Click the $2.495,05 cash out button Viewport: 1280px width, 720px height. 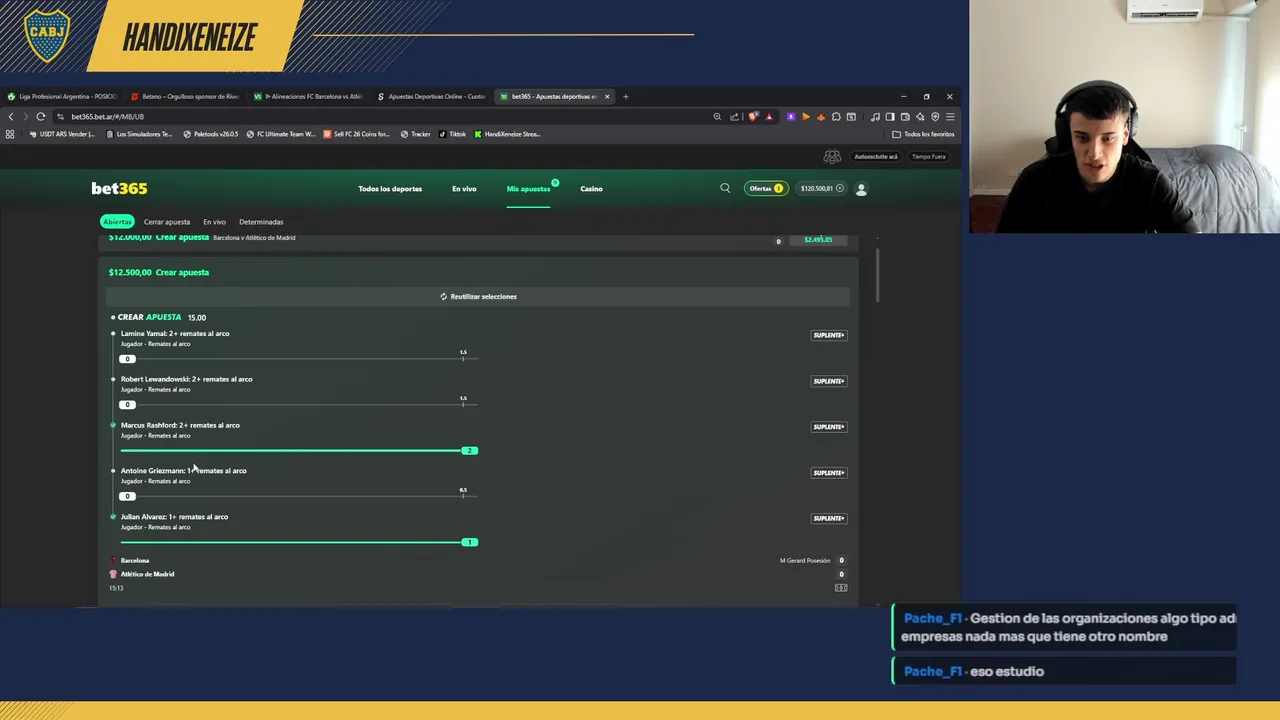pos(818,240)
